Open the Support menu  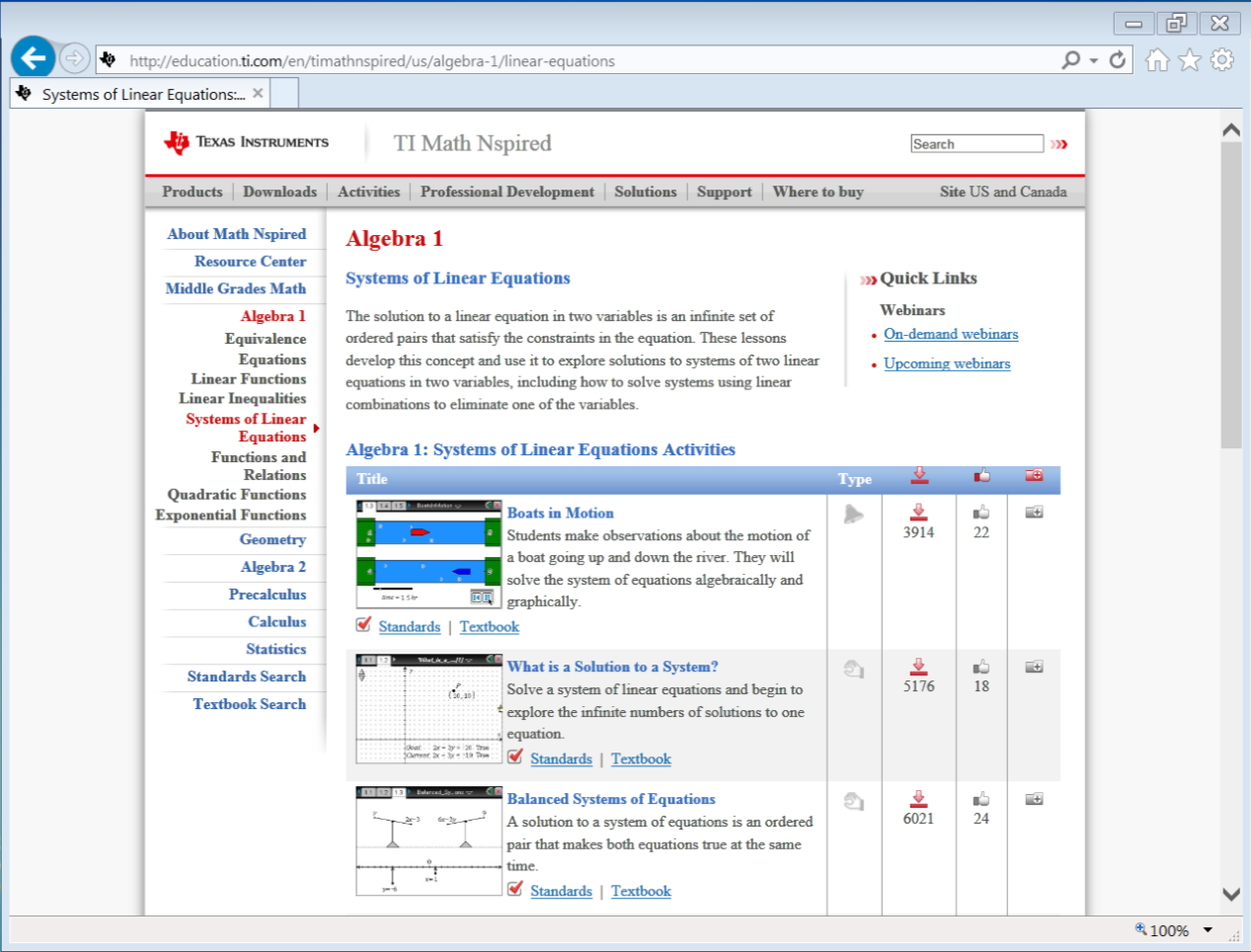click(725, 192)
